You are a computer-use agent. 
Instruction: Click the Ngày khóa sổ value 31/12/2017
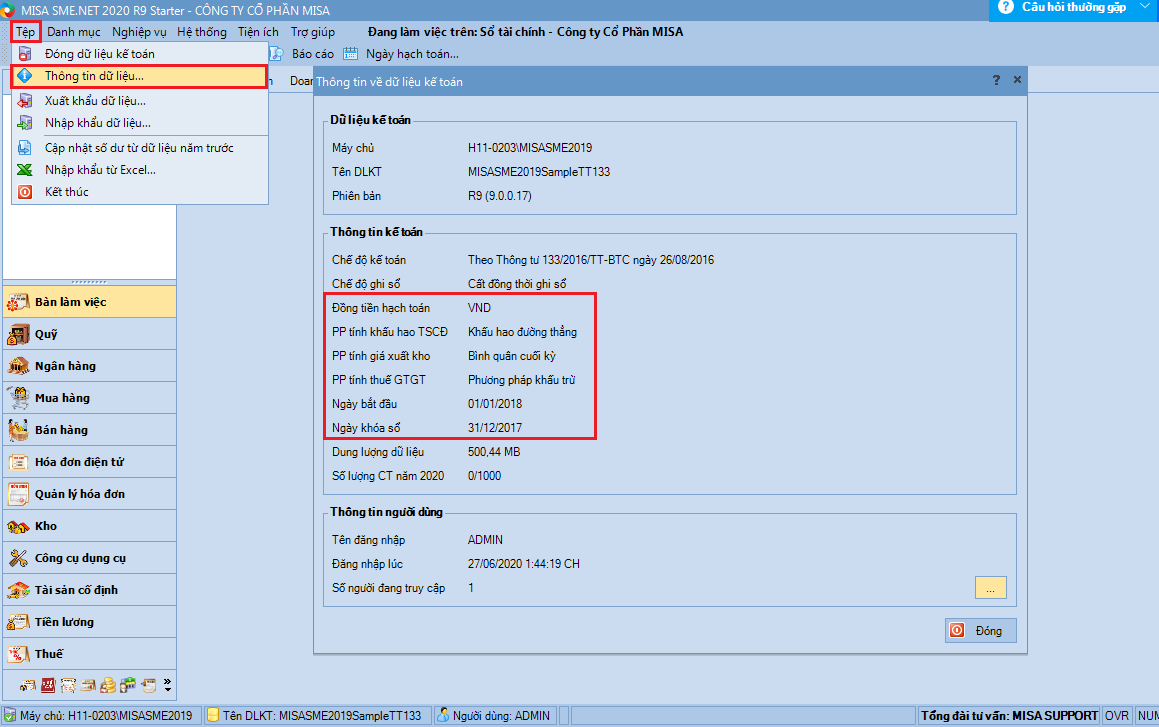(x=494, y=428)
